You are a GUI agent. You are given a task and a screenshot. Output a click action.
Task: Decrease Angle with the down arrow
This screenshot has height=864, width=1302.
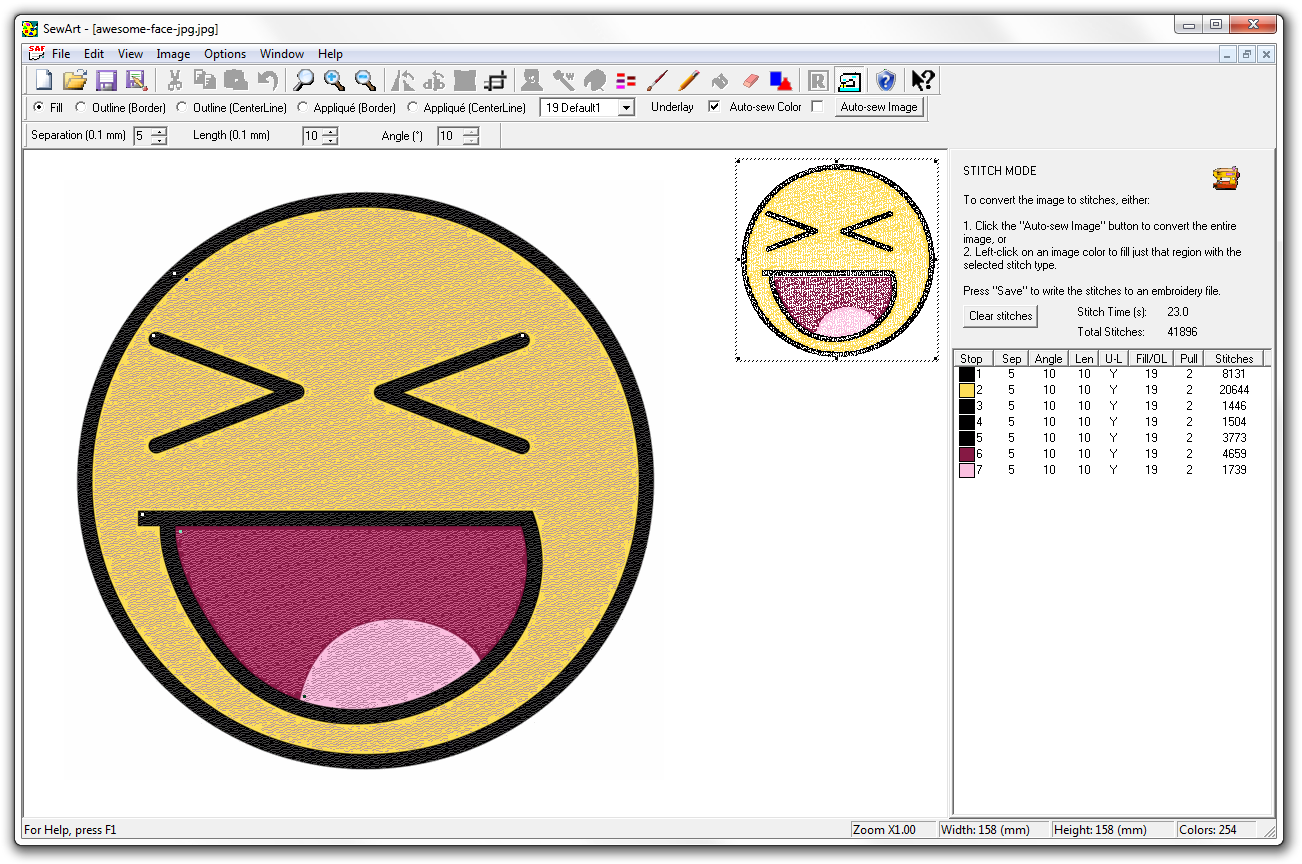[x=471, y=140]
